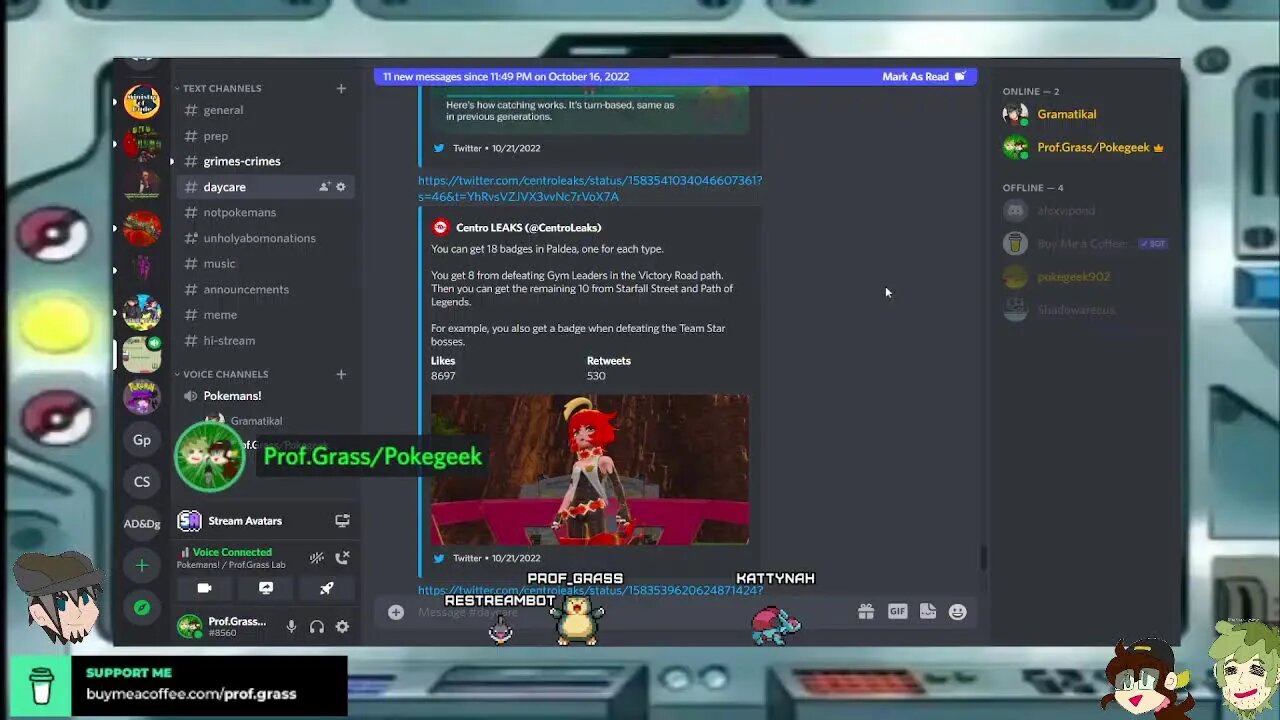The height and width of the screenshot is (720, 1280).
Task: Open member Prof.Grass/Pokegeek in online list
Action: pyautogui.click(x=1085, y=148)
